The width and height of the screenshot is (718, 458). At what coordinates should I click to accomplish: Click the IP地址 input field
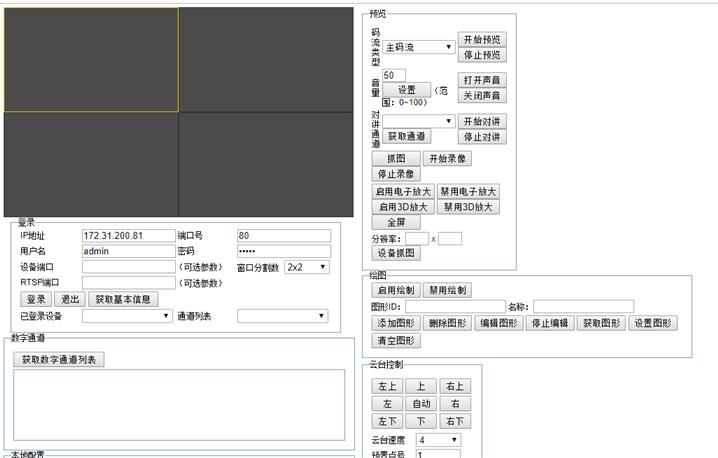128,236
